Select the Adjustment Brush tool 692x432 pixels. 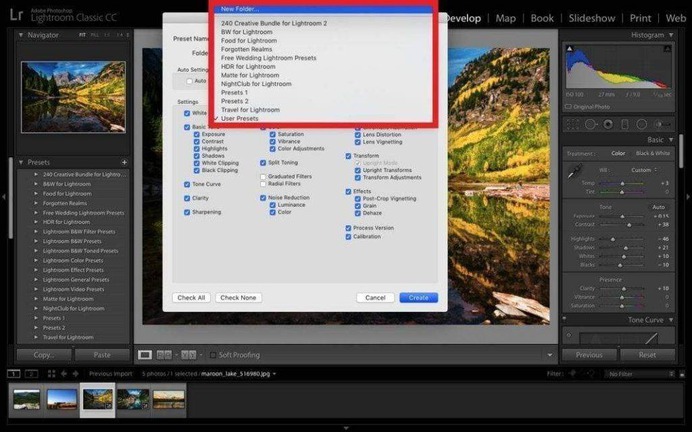(x=661, y=125)
